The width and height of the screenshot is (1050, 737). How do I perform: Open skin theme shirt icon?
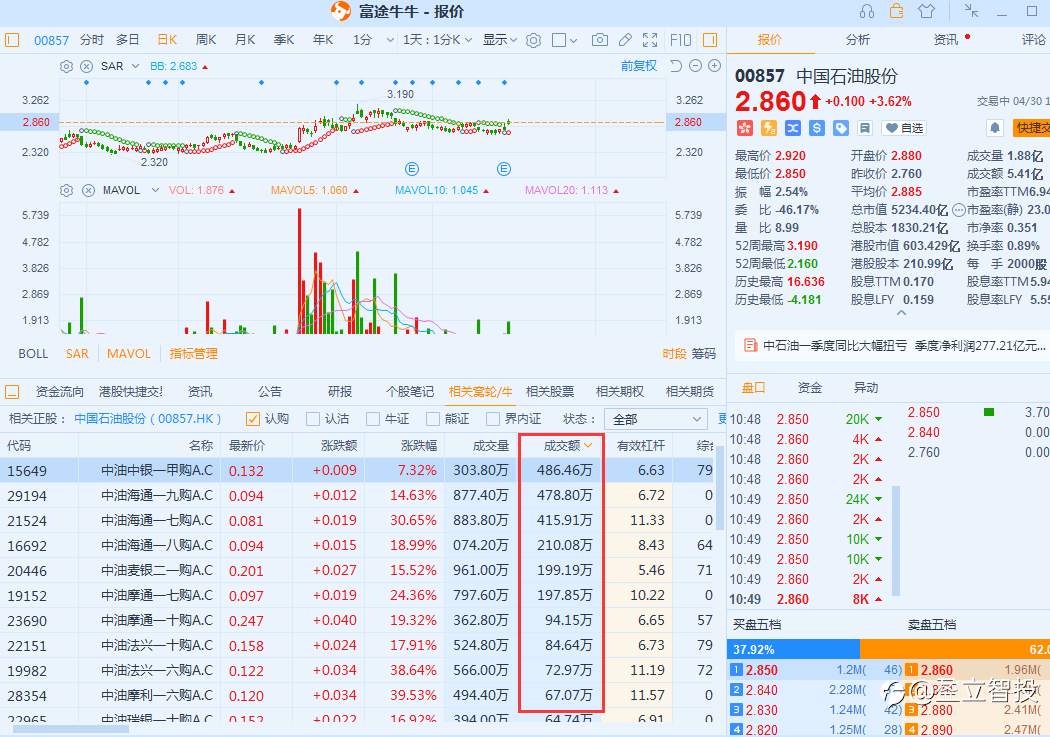926,11
